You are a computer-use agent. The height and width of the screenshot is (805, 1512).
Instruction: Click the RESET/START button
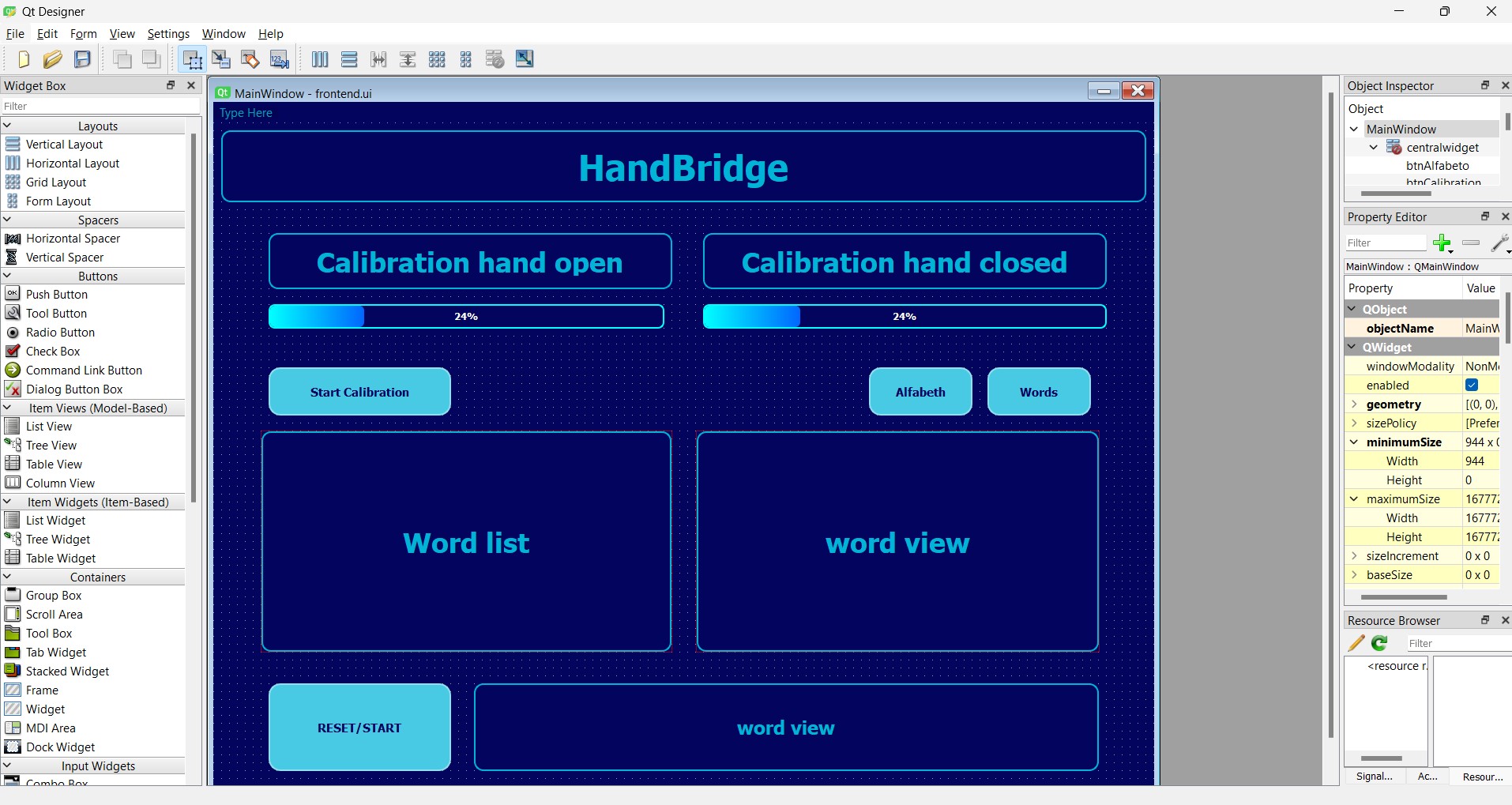(359, 728)
